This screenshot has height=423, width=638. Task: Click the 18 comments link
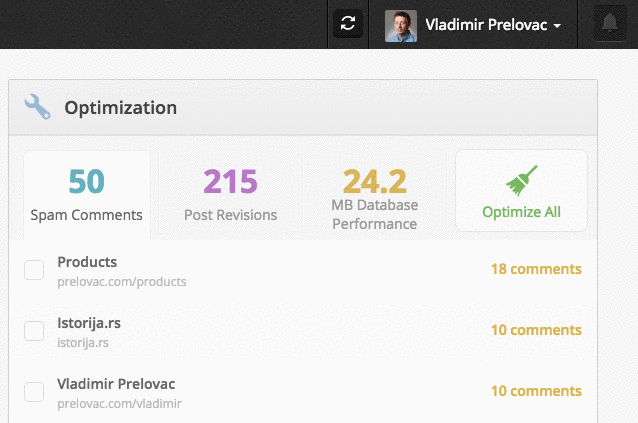pos(536,269)
